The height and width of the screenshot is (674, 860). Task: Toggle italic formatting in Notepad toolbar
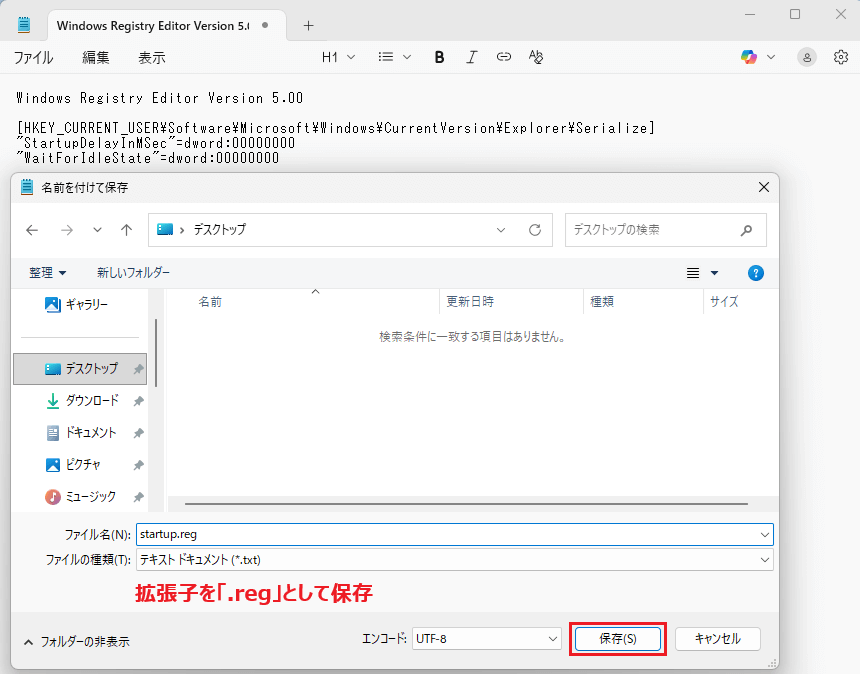tap(471, 57)
